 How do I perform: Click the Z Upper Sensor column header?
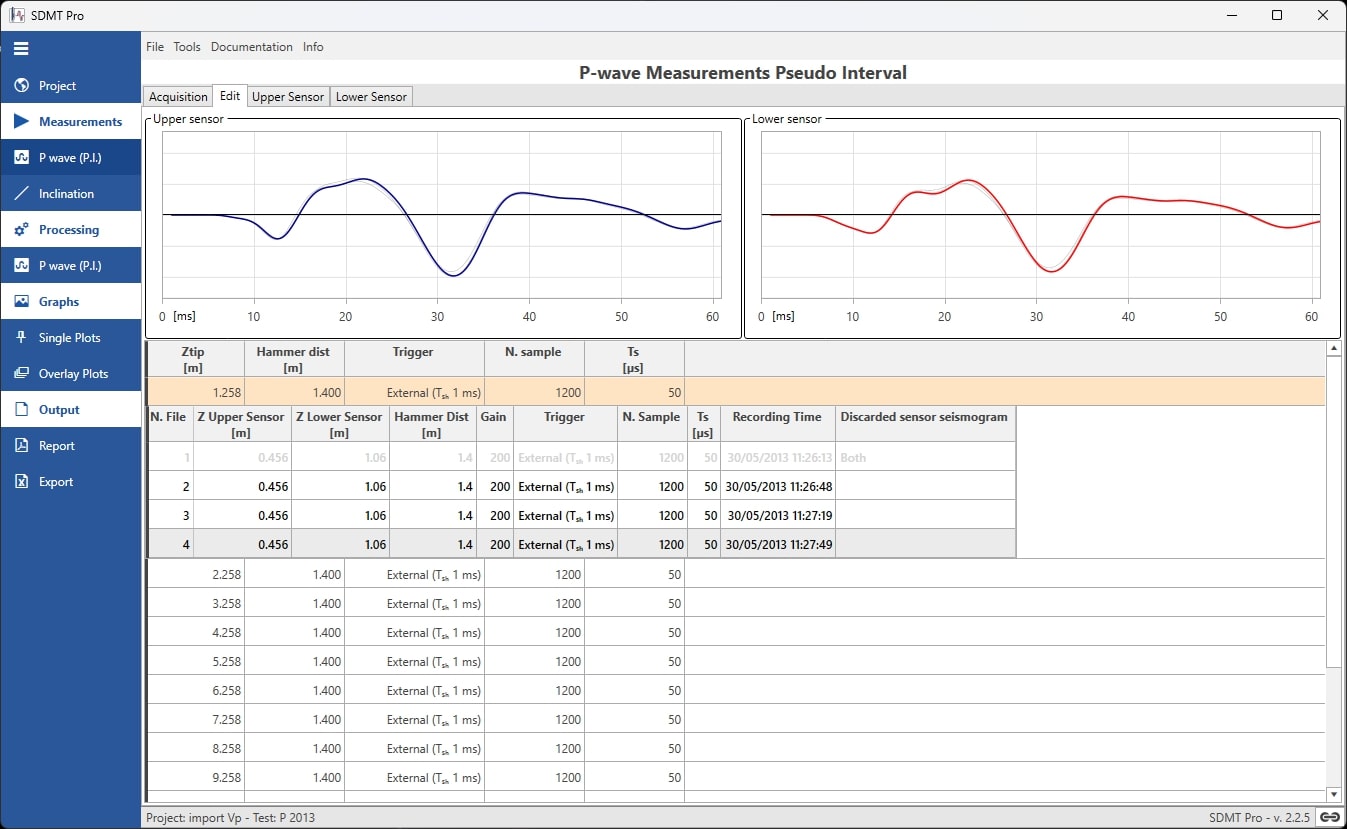coord(241,424)
